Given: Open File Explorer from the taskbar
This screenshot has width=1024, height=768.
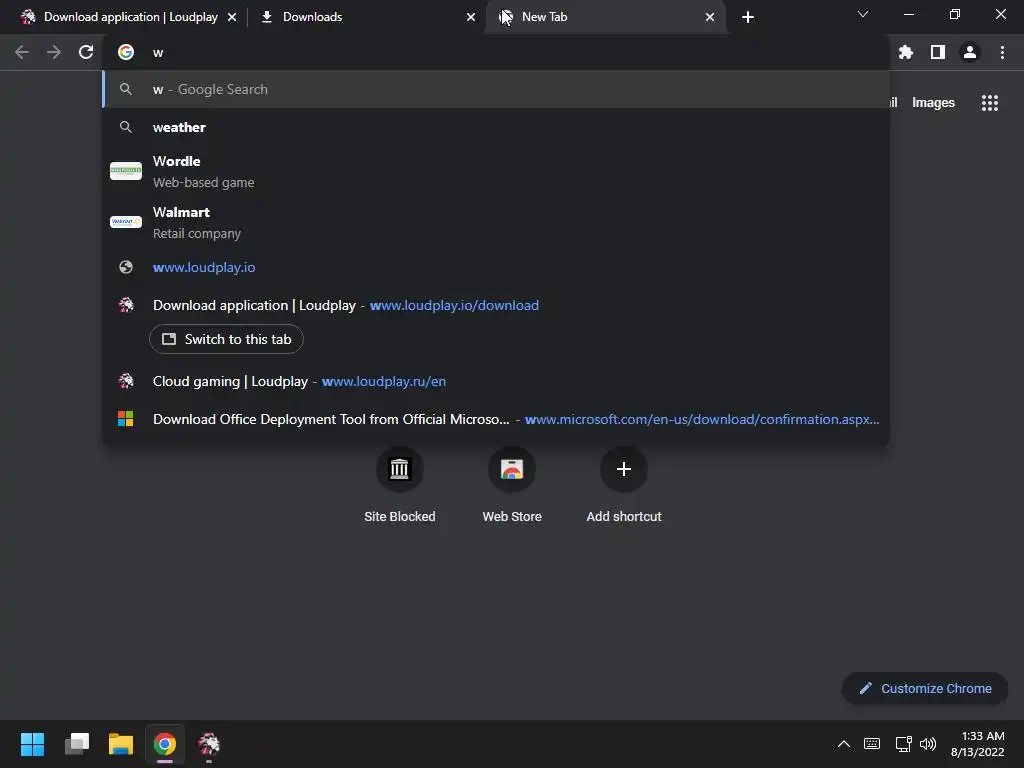Looking at the screenshot, I should point(121,744).
